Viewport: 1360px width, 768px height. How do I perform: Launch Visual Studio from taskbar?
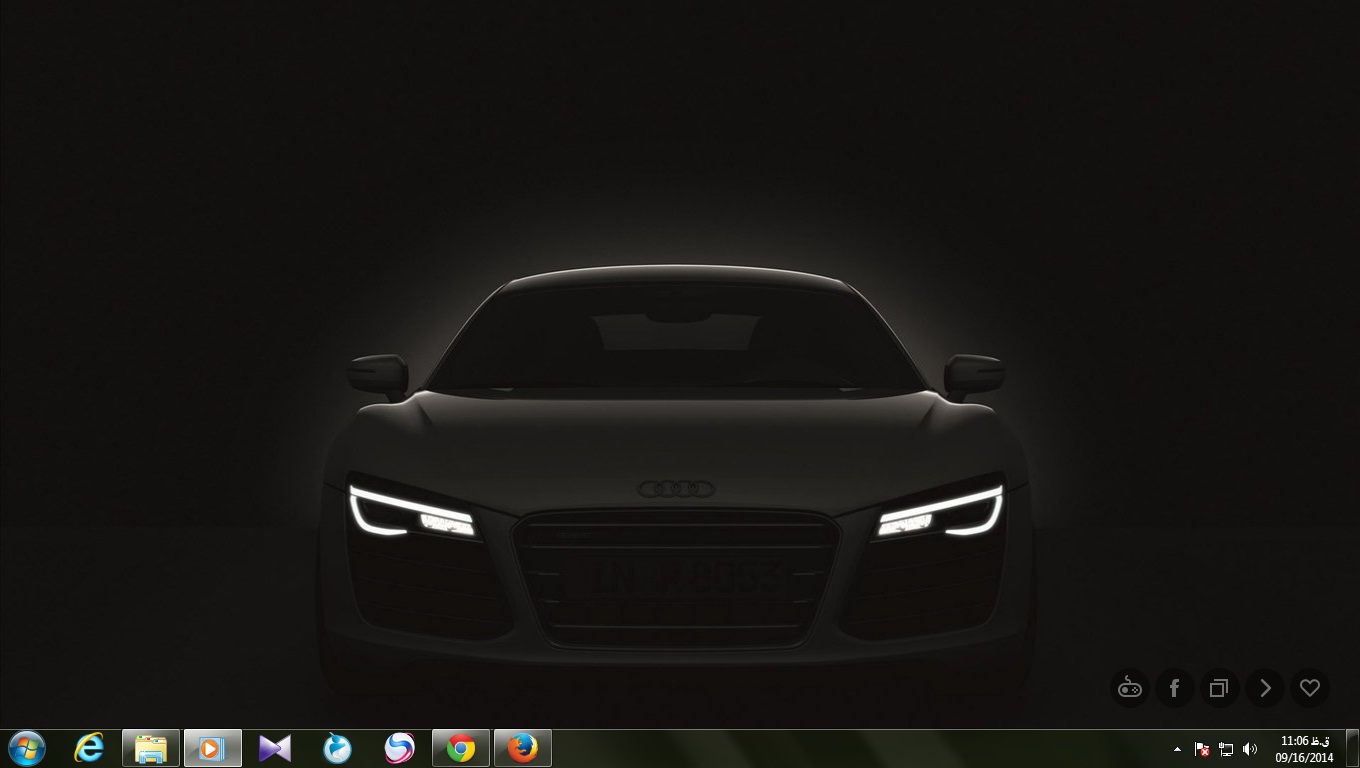[275, 748]
